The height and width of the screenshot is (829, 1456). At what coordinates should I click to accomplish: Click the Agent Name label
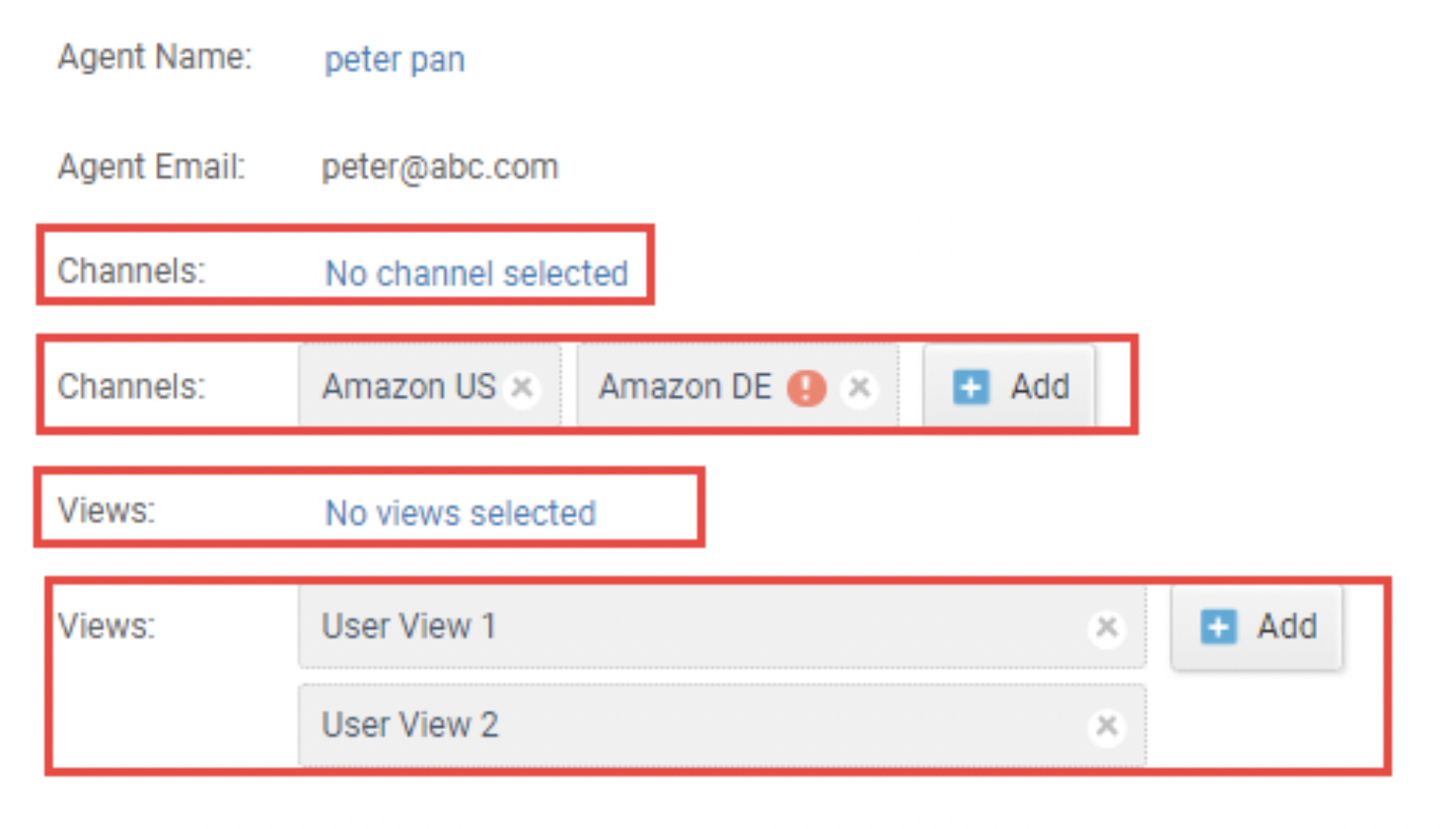(x=155, y=57)
